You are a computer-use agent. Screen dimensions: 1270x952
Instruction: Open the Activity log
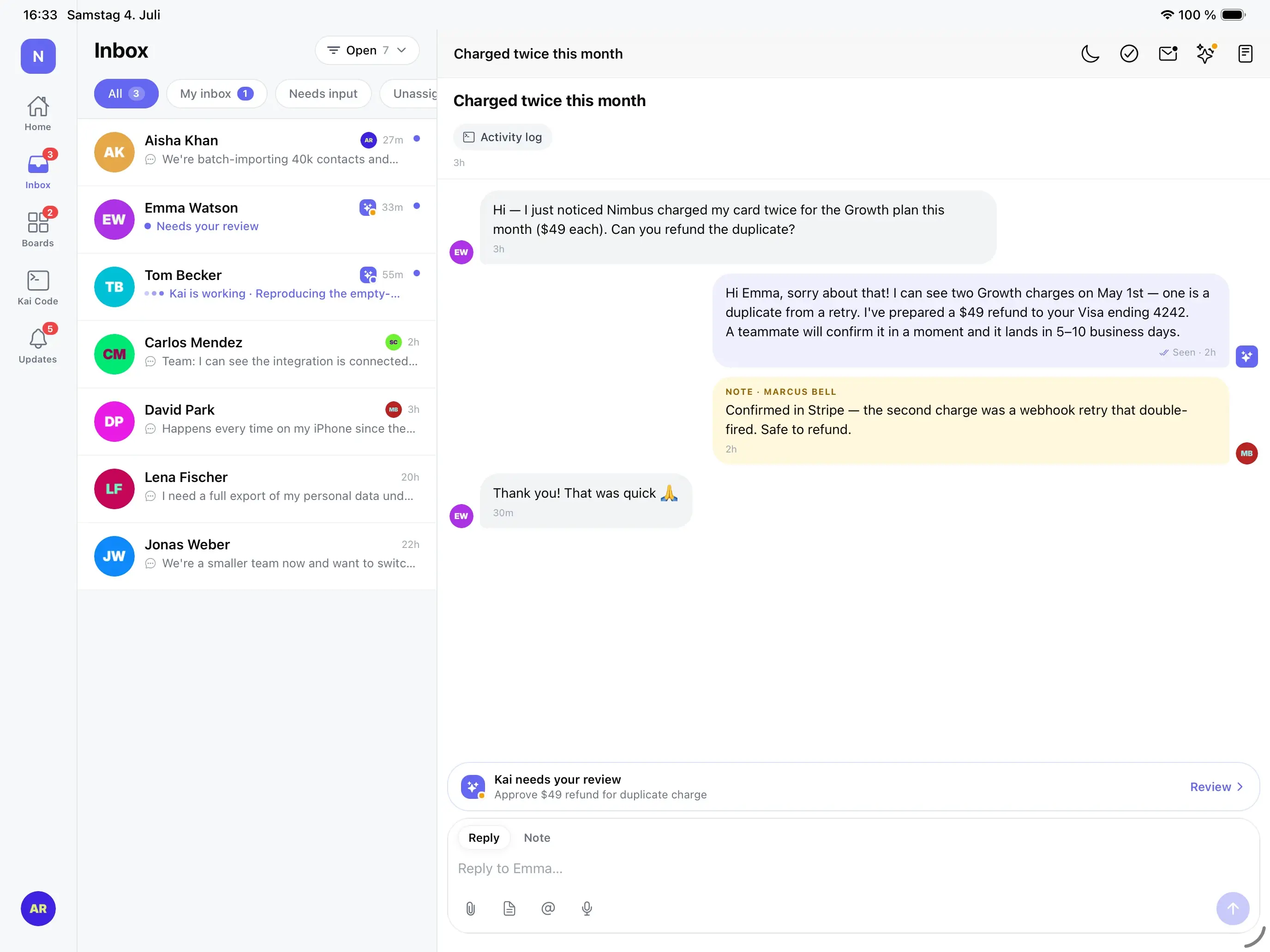pos(503,137)
